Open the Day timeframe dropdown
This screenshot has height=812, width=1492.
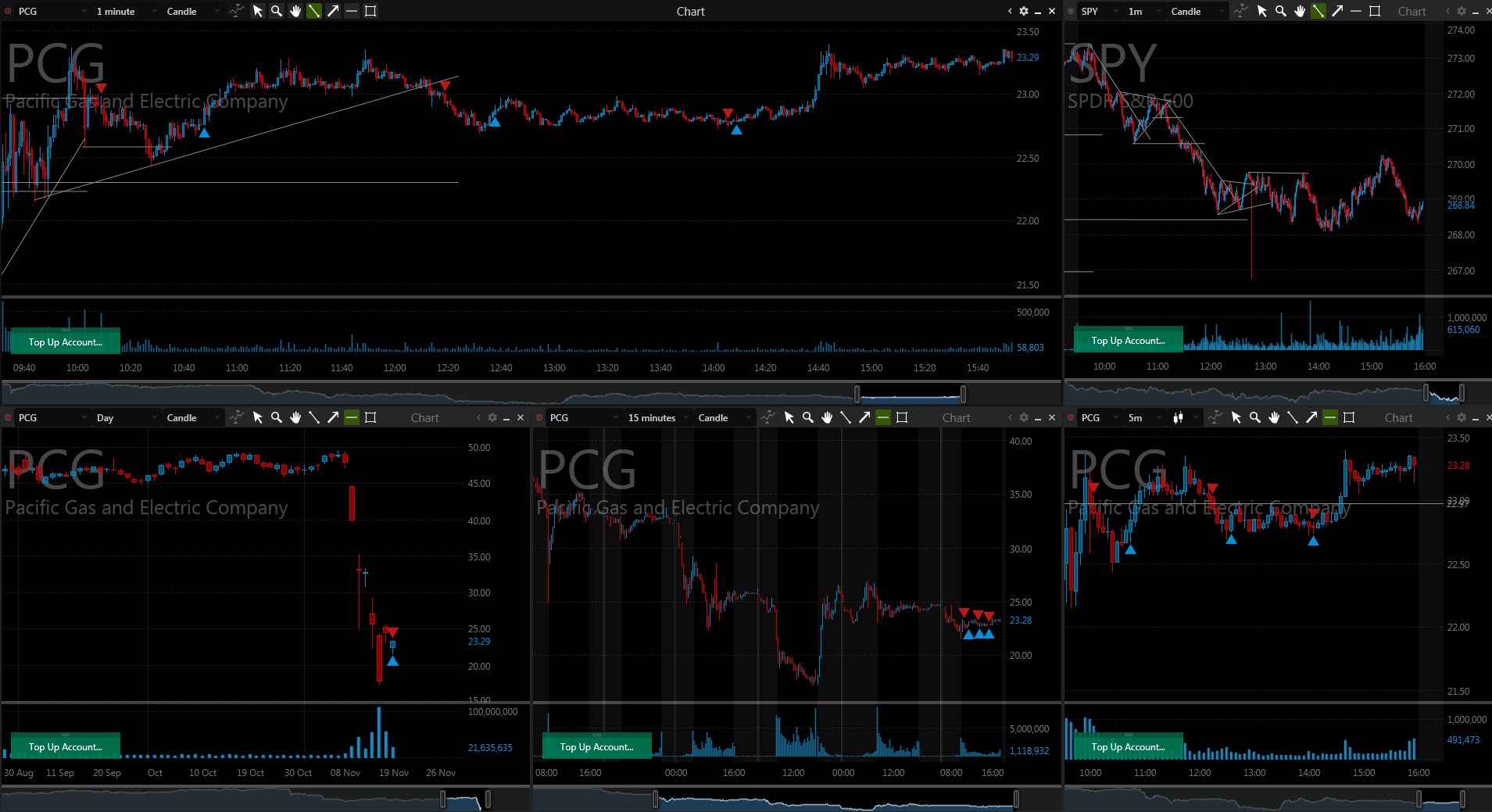coord(125,417)
